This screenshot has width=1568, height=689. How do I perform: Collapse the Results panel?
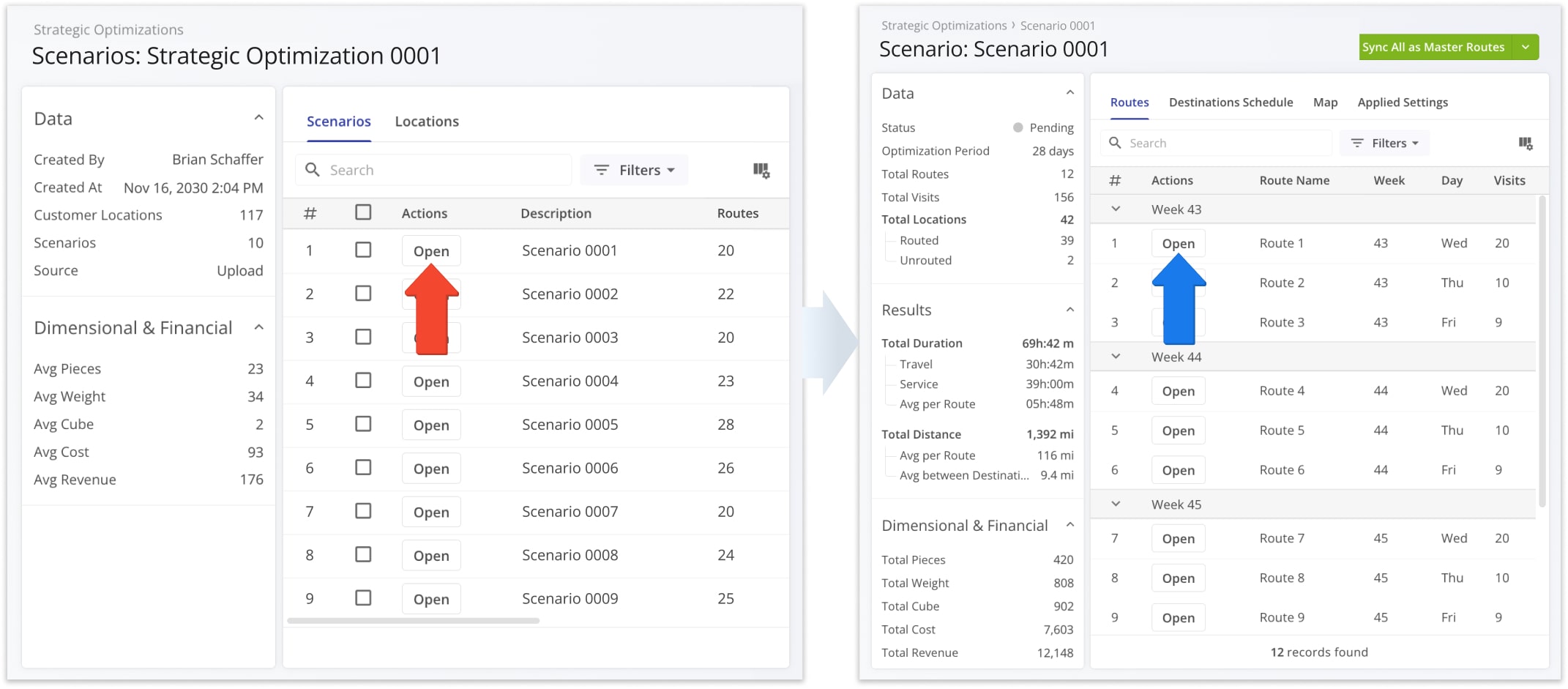[x=1071, y=309]
